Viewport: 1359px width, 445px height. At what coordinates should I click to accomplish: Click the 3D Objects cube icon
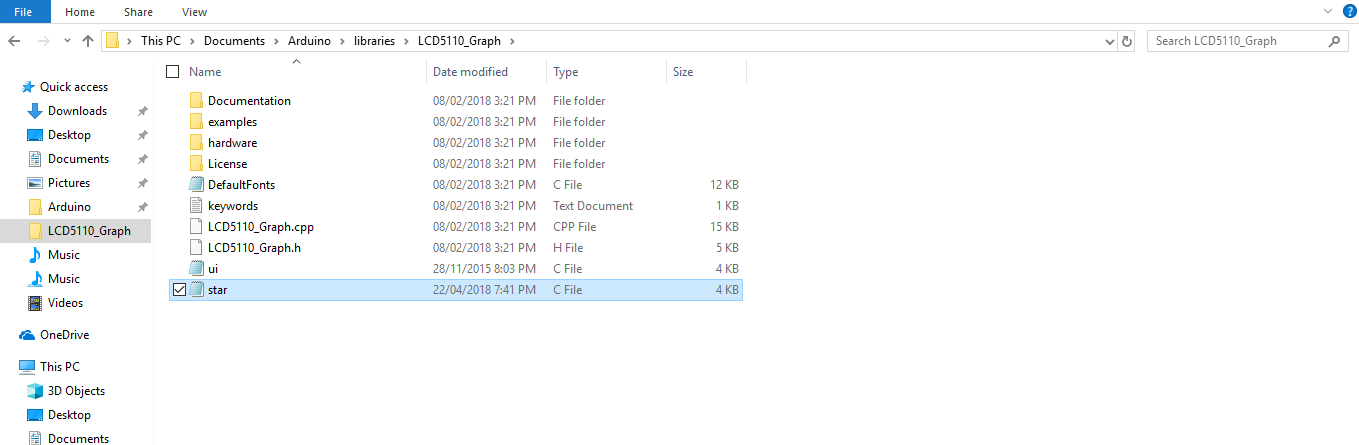[35, 391]
